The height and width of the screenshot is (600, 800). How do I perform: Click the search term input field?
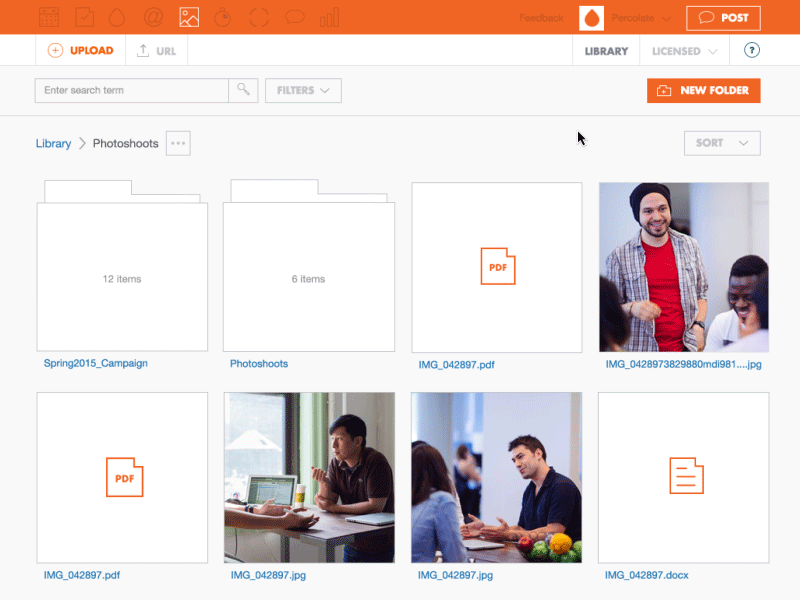[x=131, y=90]
